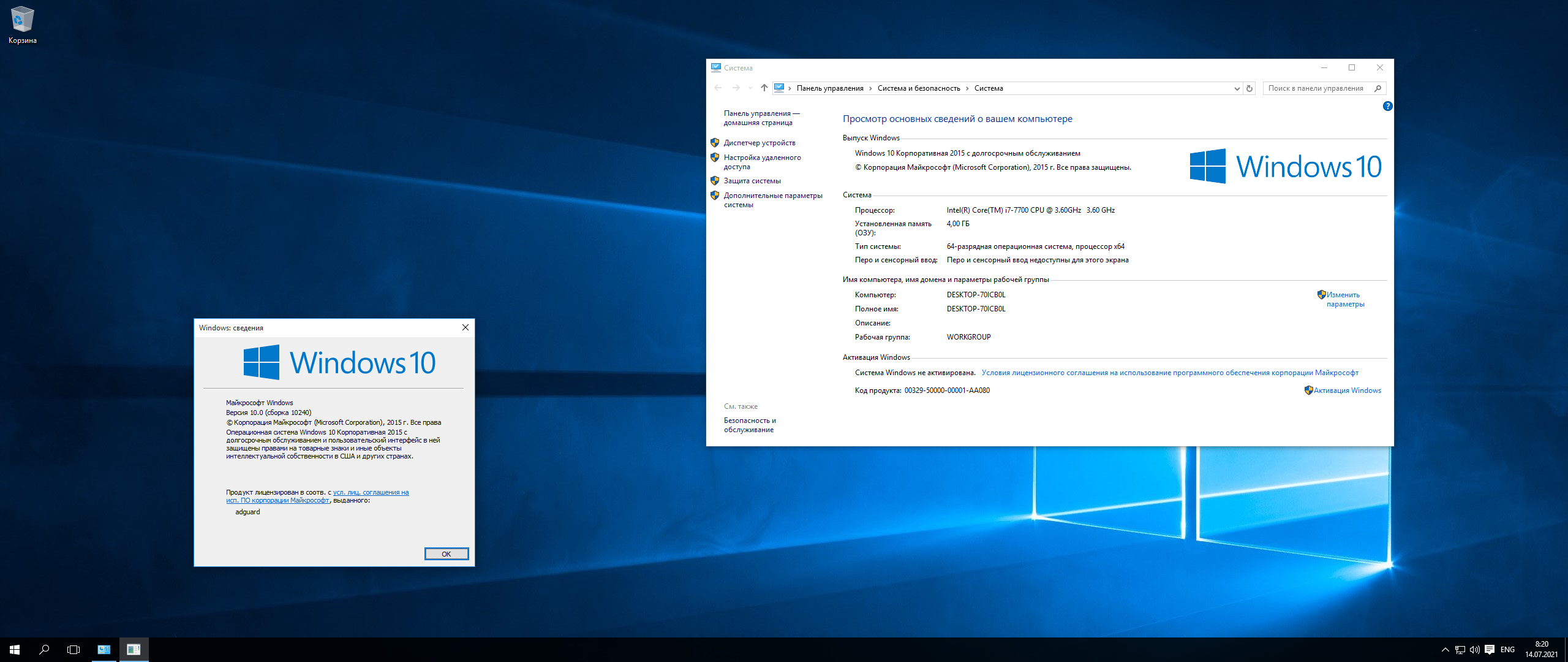The image size is (1568, 662).
Task: Open the blue Help question mark icon
Action: coord(1387,106)
